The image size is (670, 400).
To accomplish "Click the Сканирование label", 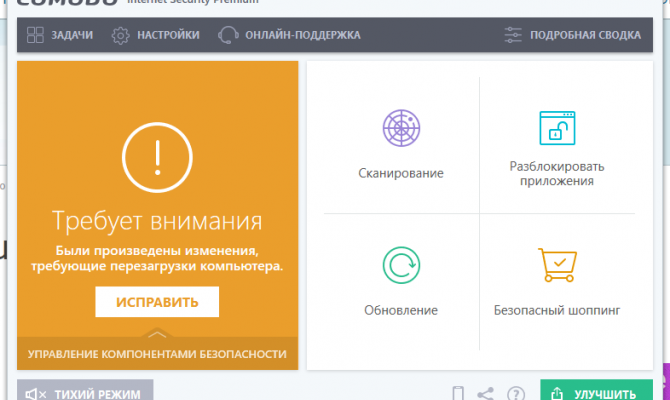I will pyautogui.click(x=401, y=173).
